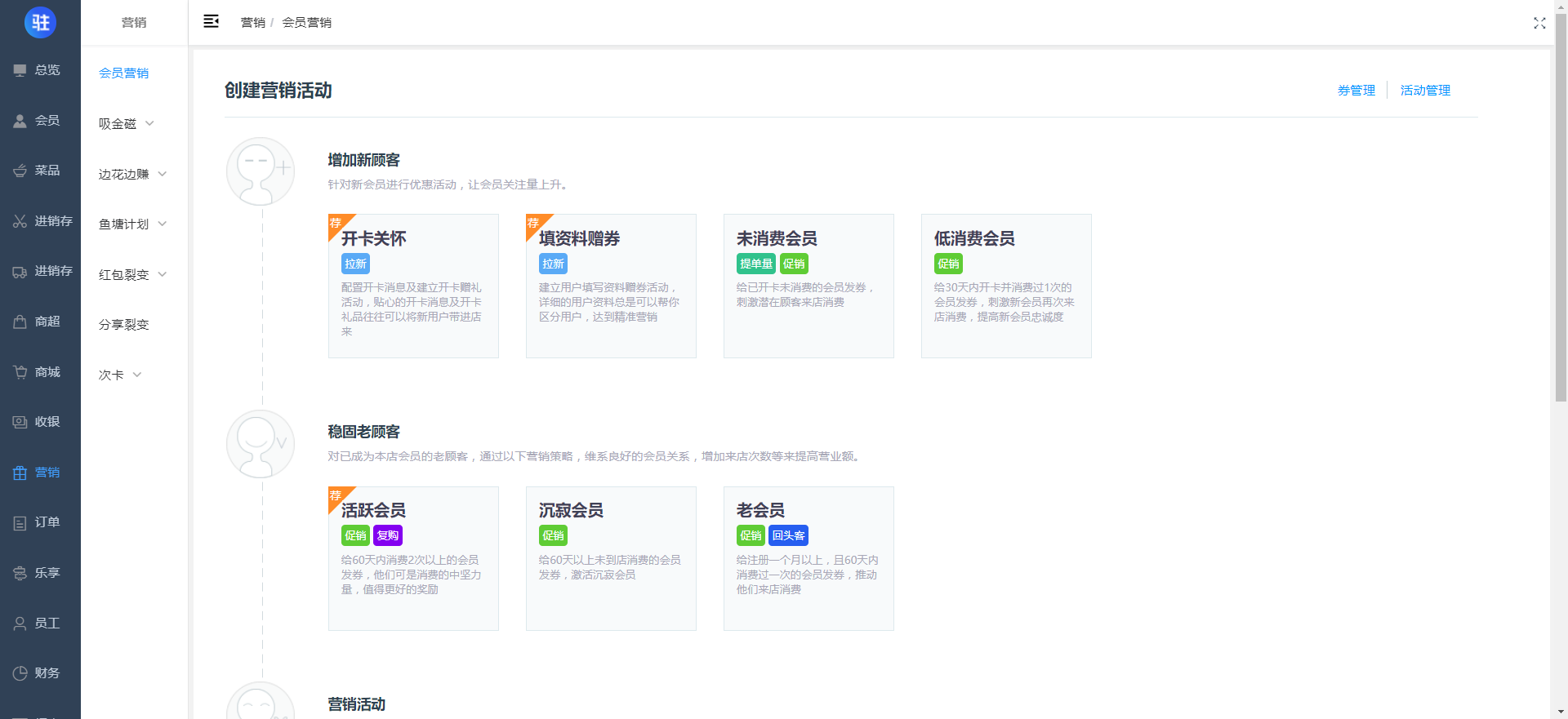Viewport: 1568px width, 719px height.
Task: Click the 商城 shopping cart icon
Action: coord(20,372)
